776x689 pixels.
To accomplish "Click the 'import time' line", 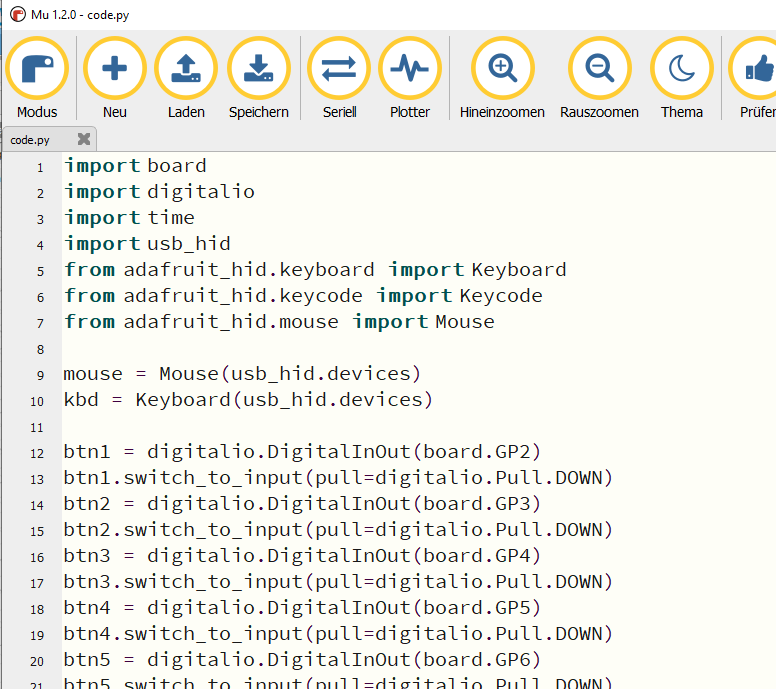I will (x=129, y=218).
